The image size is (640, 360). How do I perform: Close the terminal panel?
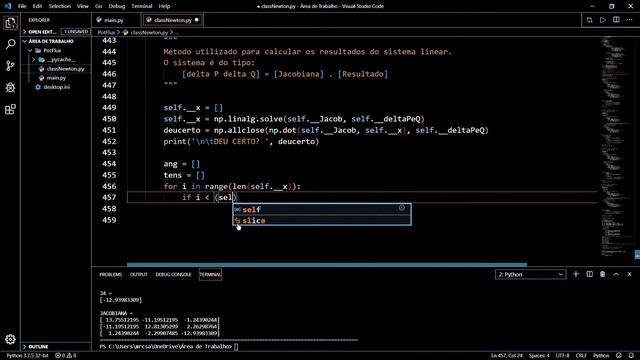pyautogui.click(x=629, y=274)
